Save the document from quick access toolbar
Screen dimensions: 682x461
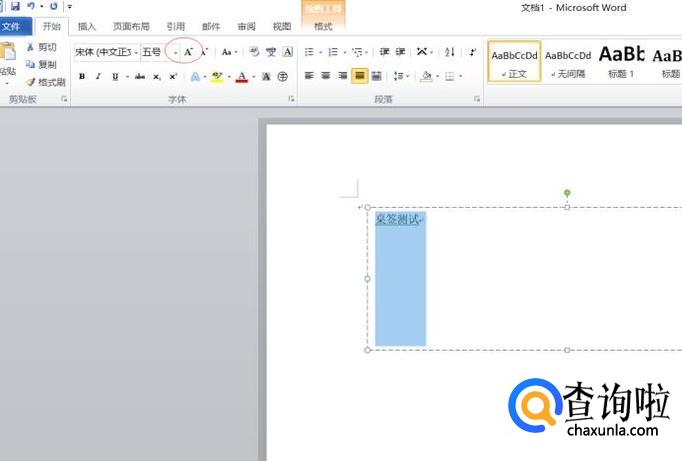(15, 6)
